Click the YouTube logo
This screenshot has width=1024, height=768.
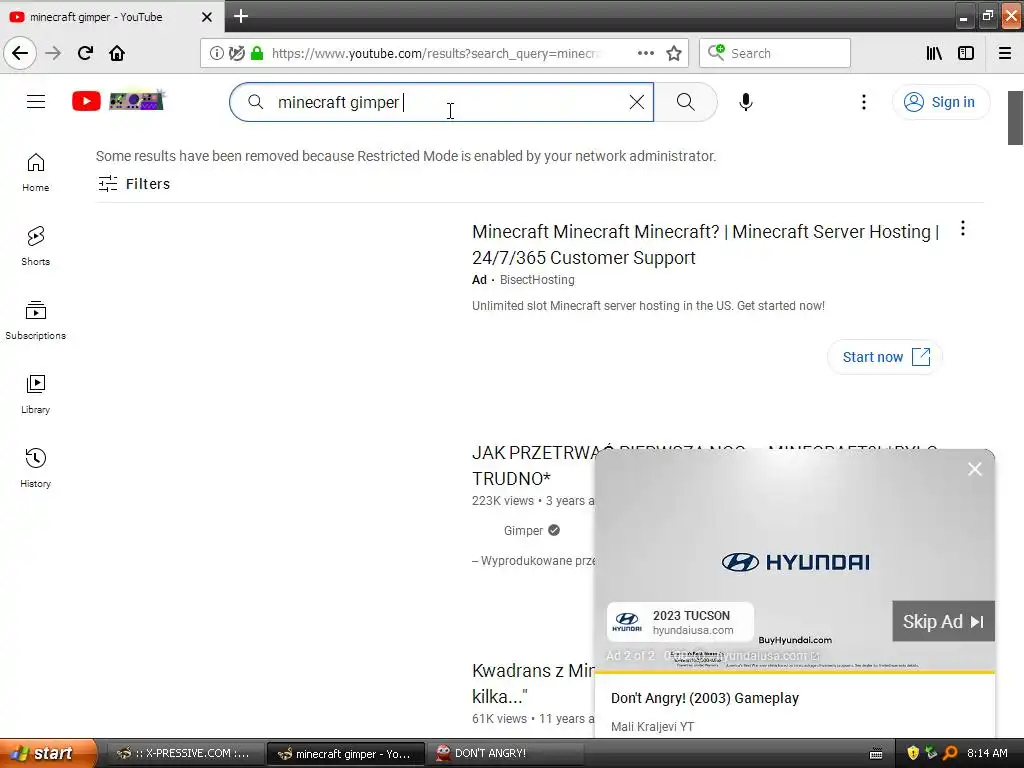[118, 101]
